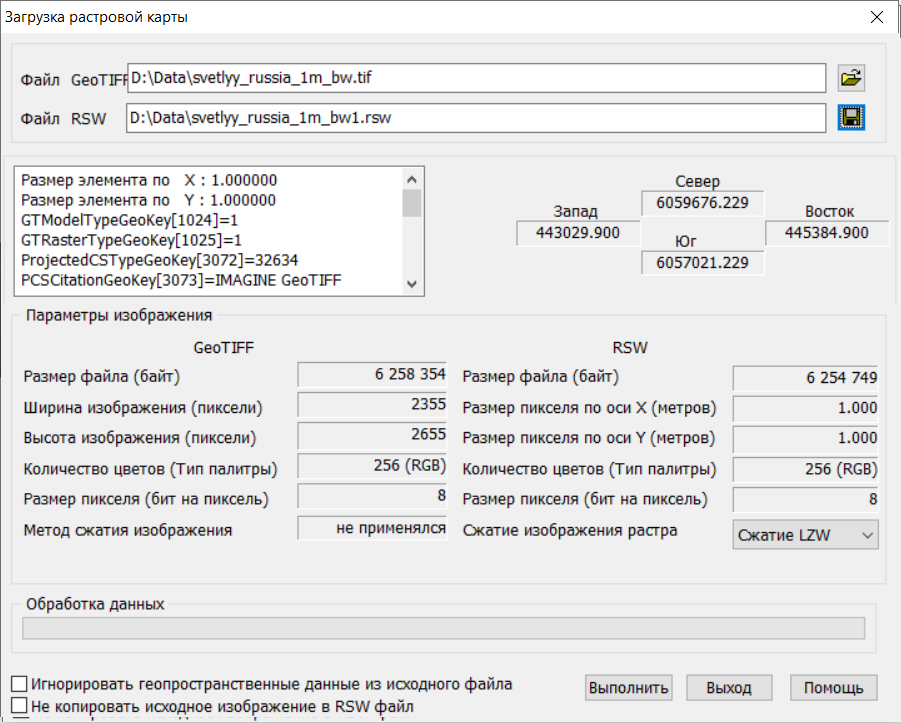
Task: Close the Загрузка растровой карты dialog
Action: (876, 18)
